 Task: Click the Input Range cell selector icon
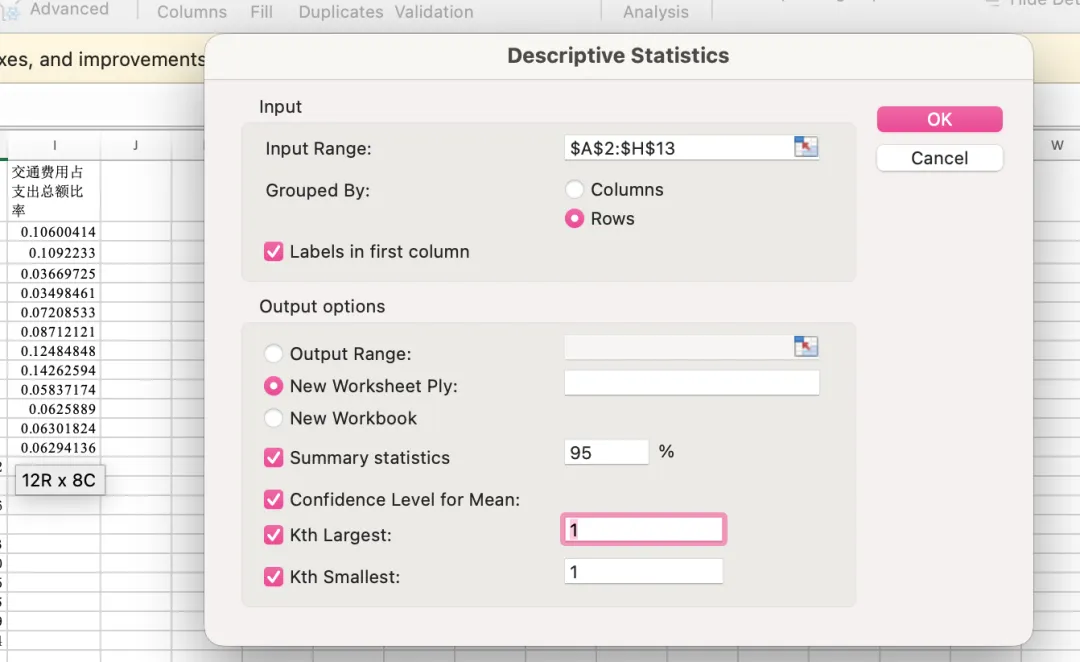coord(806,148)
